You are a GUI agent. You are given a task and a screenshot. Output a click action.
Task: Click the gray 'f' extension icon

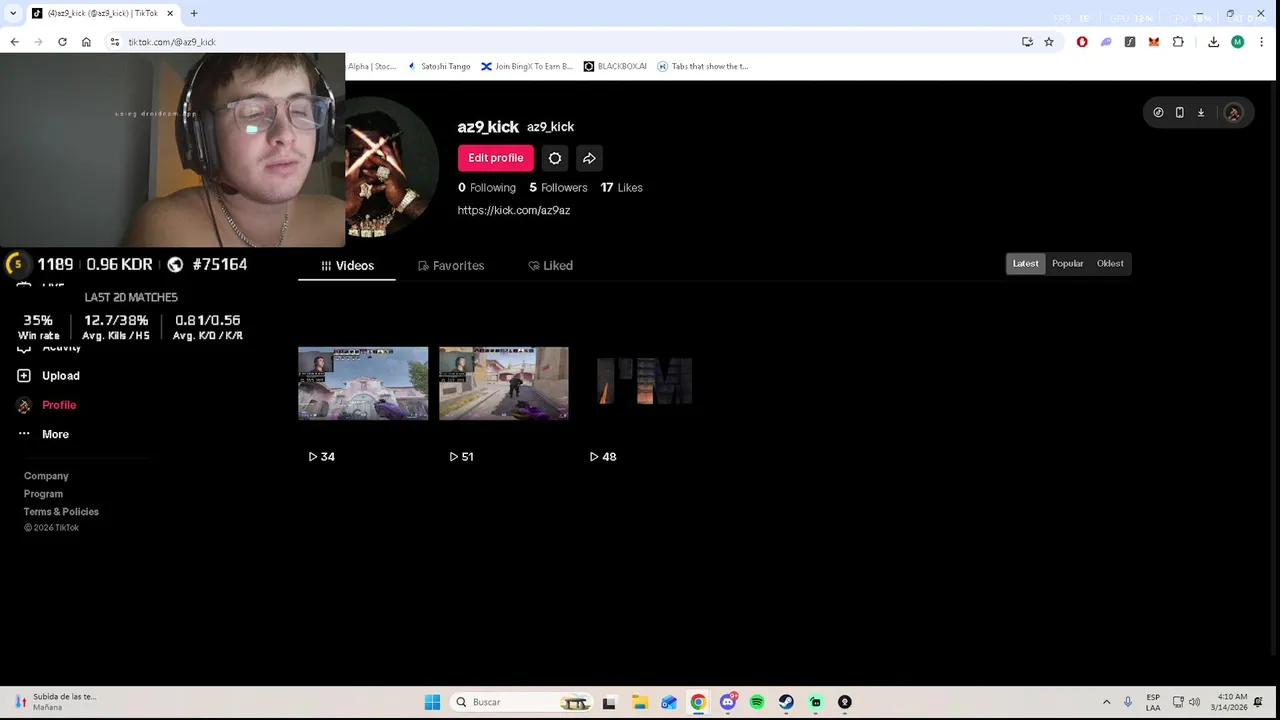1130,42
